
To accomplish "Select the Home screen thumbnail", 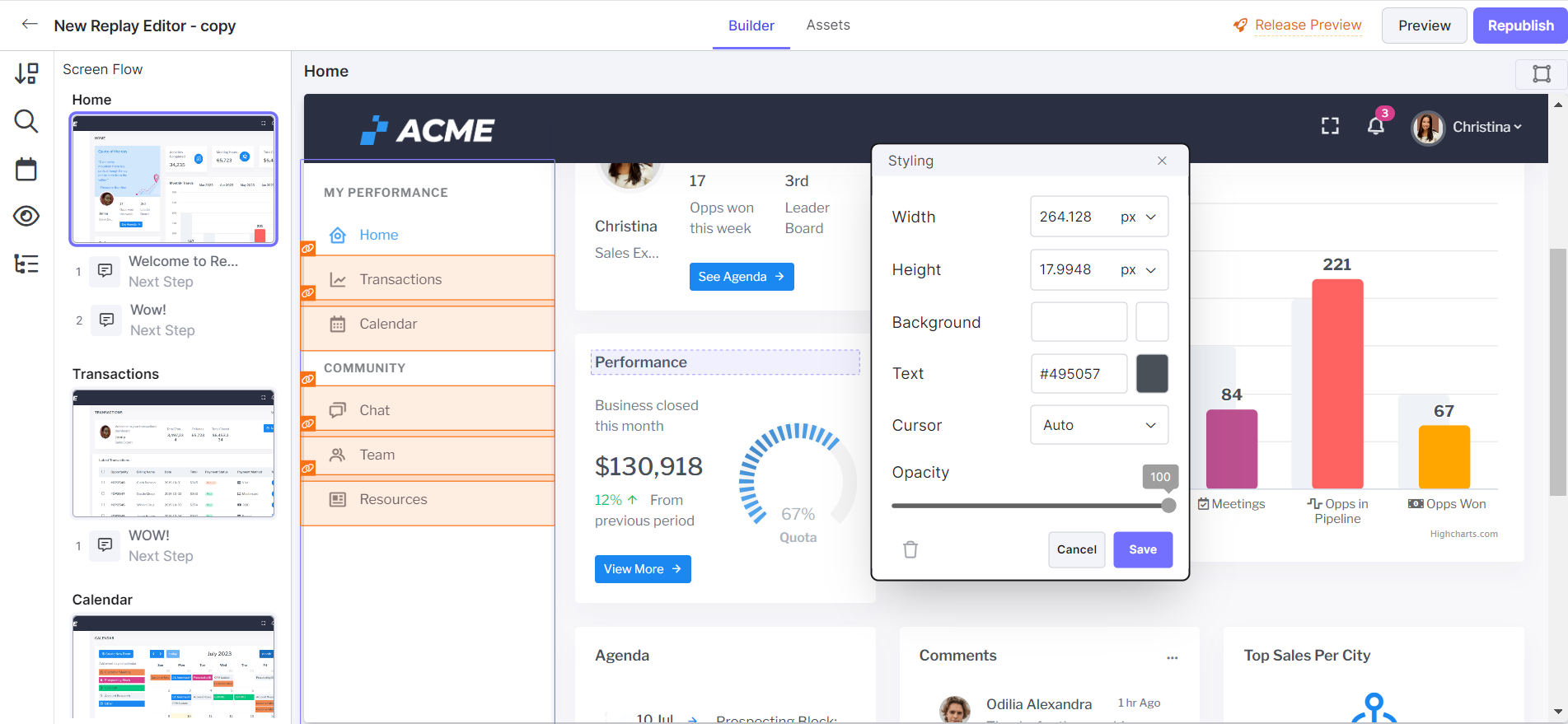I will 174,180.
